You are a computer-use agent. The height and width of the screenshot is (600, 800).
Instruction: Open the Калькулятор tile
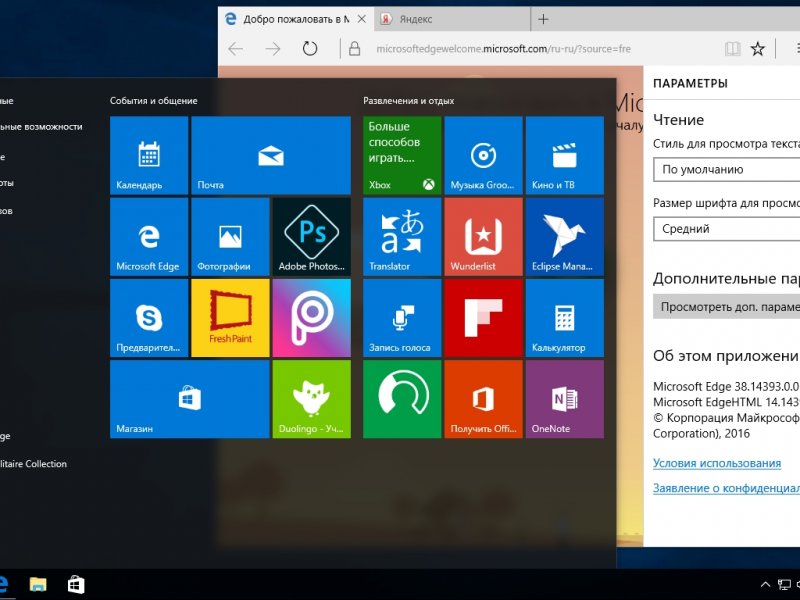point(565,318)
